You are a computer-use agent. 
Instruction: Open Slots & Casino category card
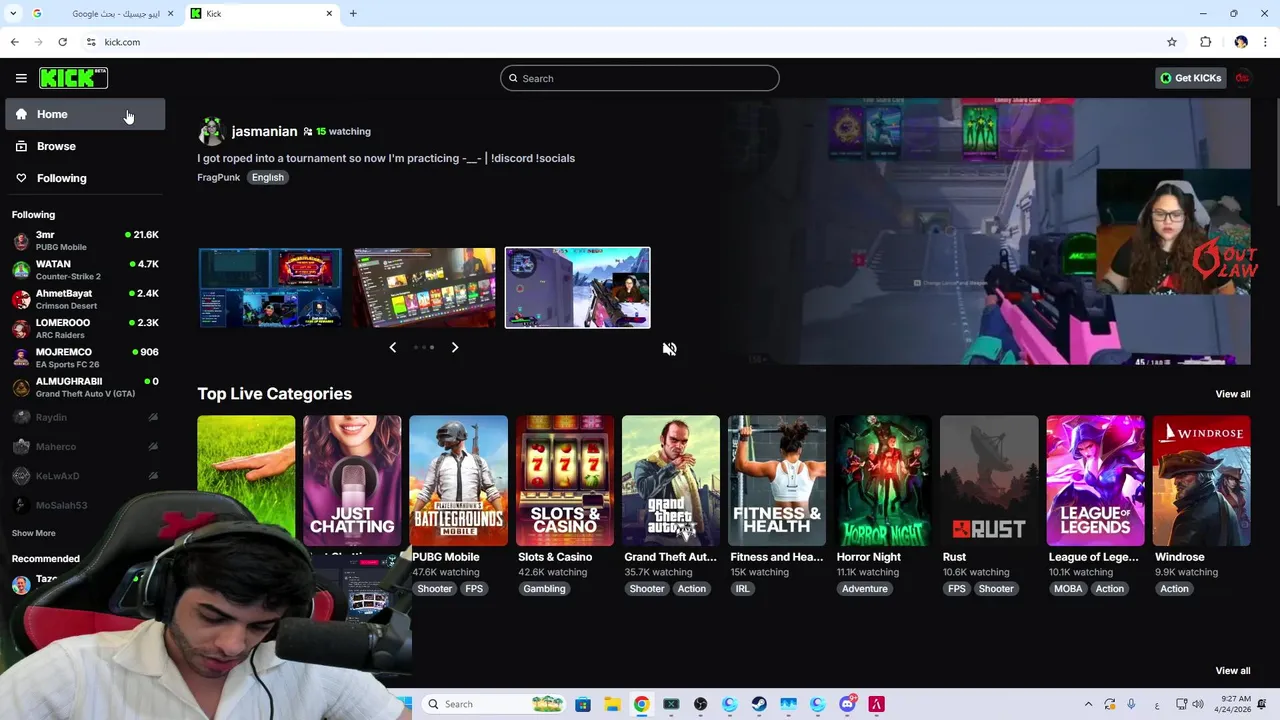click(x=564, y=481)
